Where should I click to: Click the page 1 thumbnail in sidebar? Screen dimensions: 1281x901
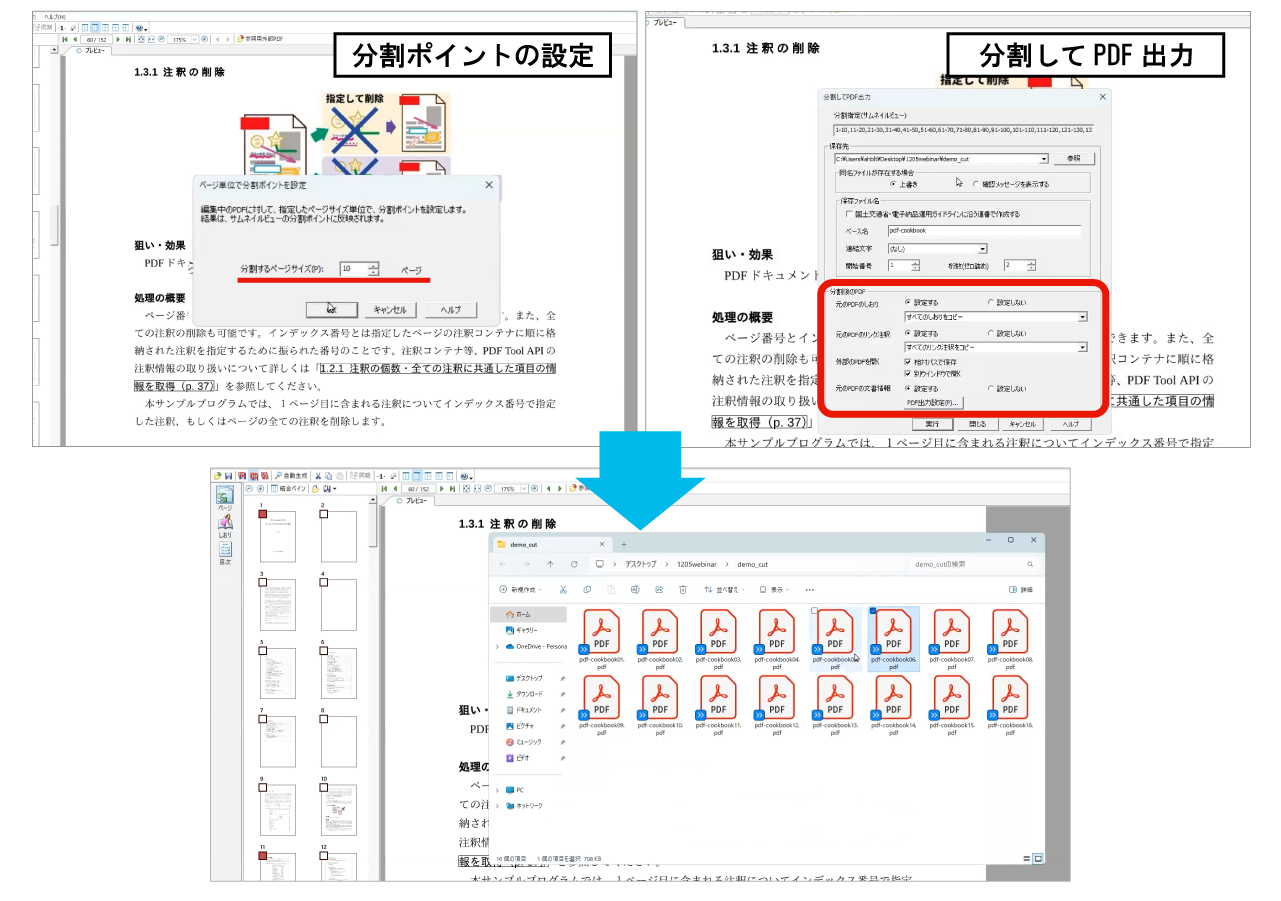click(280, 537)
